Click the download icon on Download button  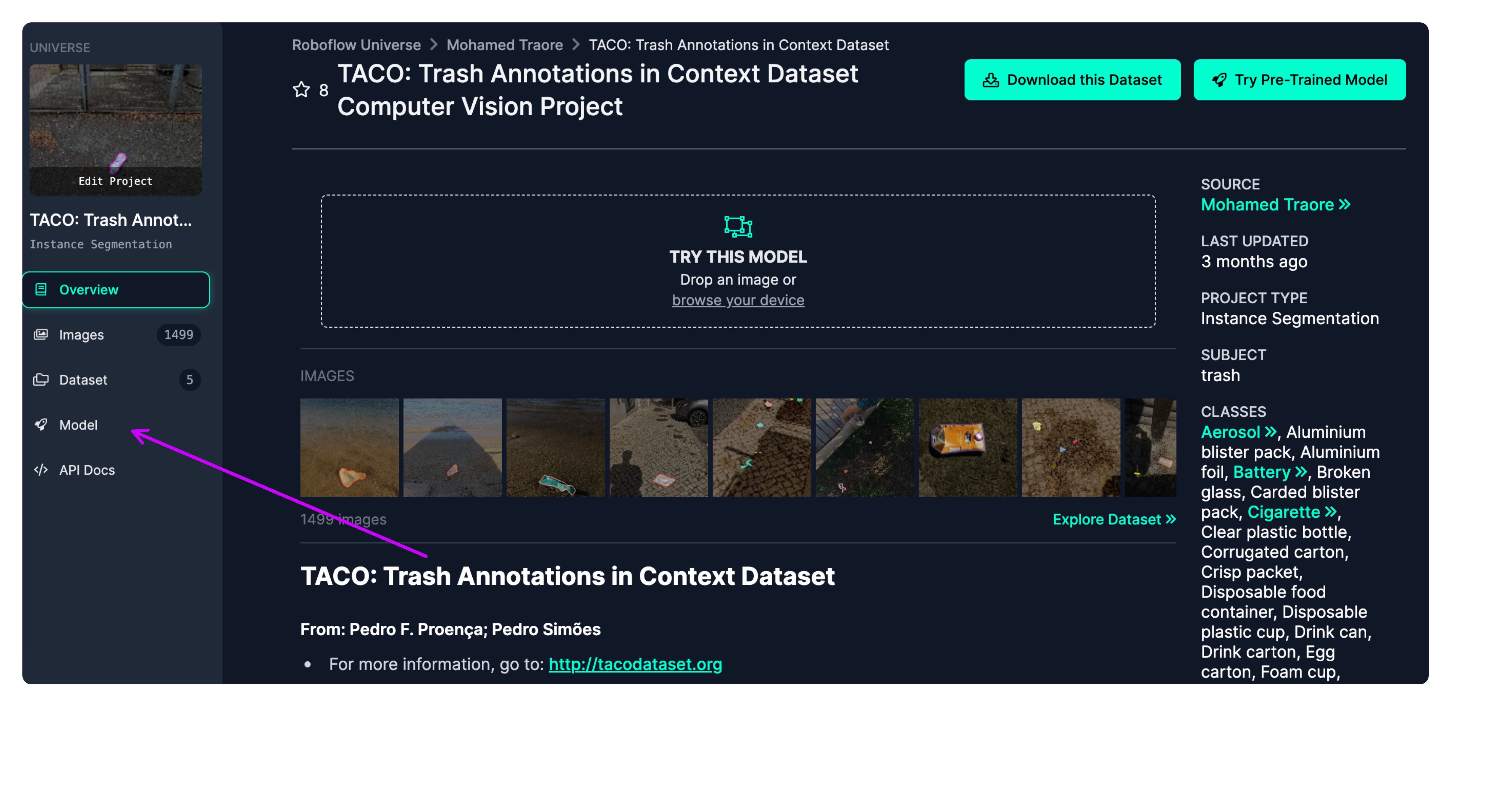991,80
